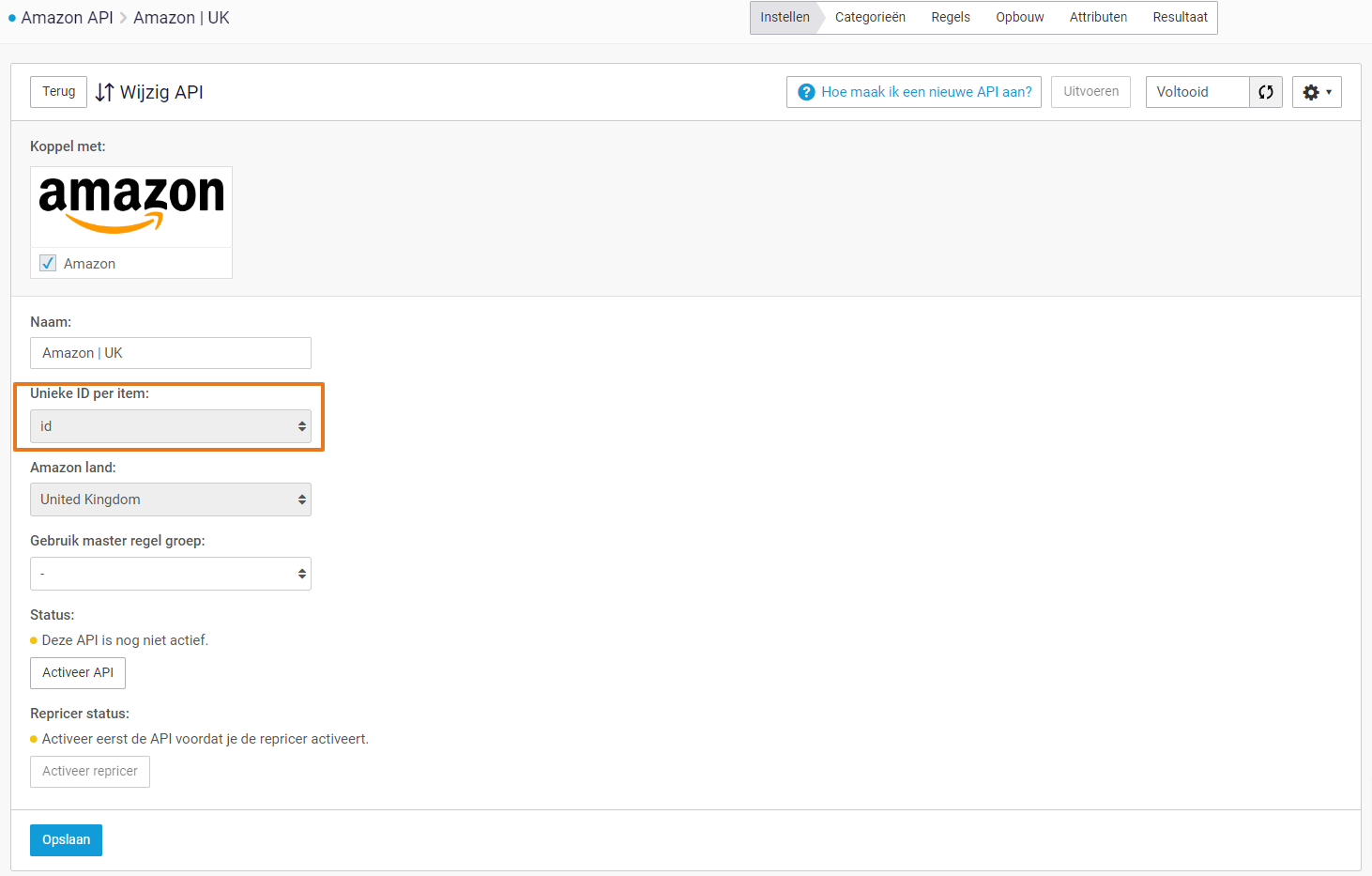The image size is (1372, 876).
Task: Click the Amazon API breadcrumb link
Action: [x=67, y=18]
